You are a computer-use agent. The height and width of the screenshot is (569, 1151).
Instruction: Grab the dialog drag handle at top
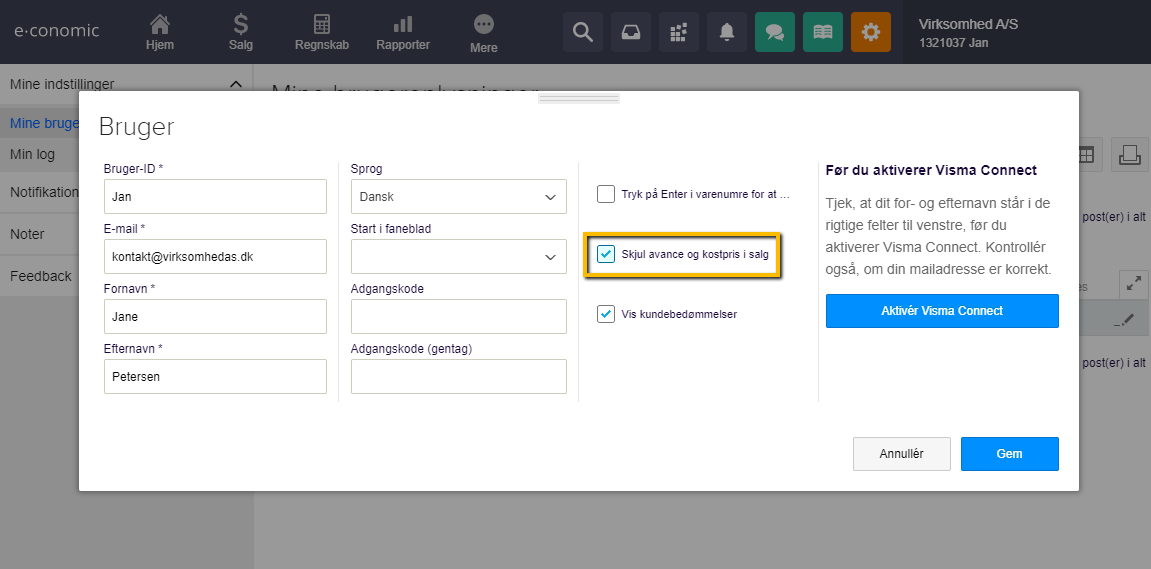[578, 98]
